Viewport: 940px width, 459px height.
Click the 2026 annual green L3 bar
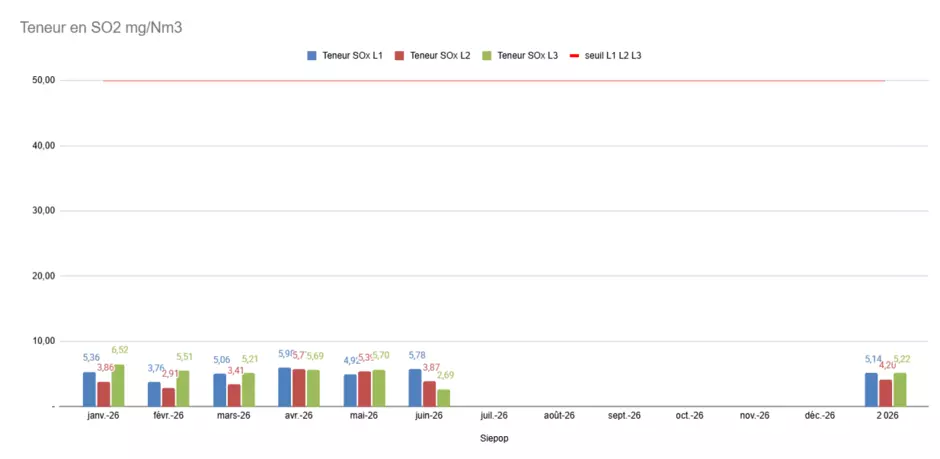tap(900, 389)
